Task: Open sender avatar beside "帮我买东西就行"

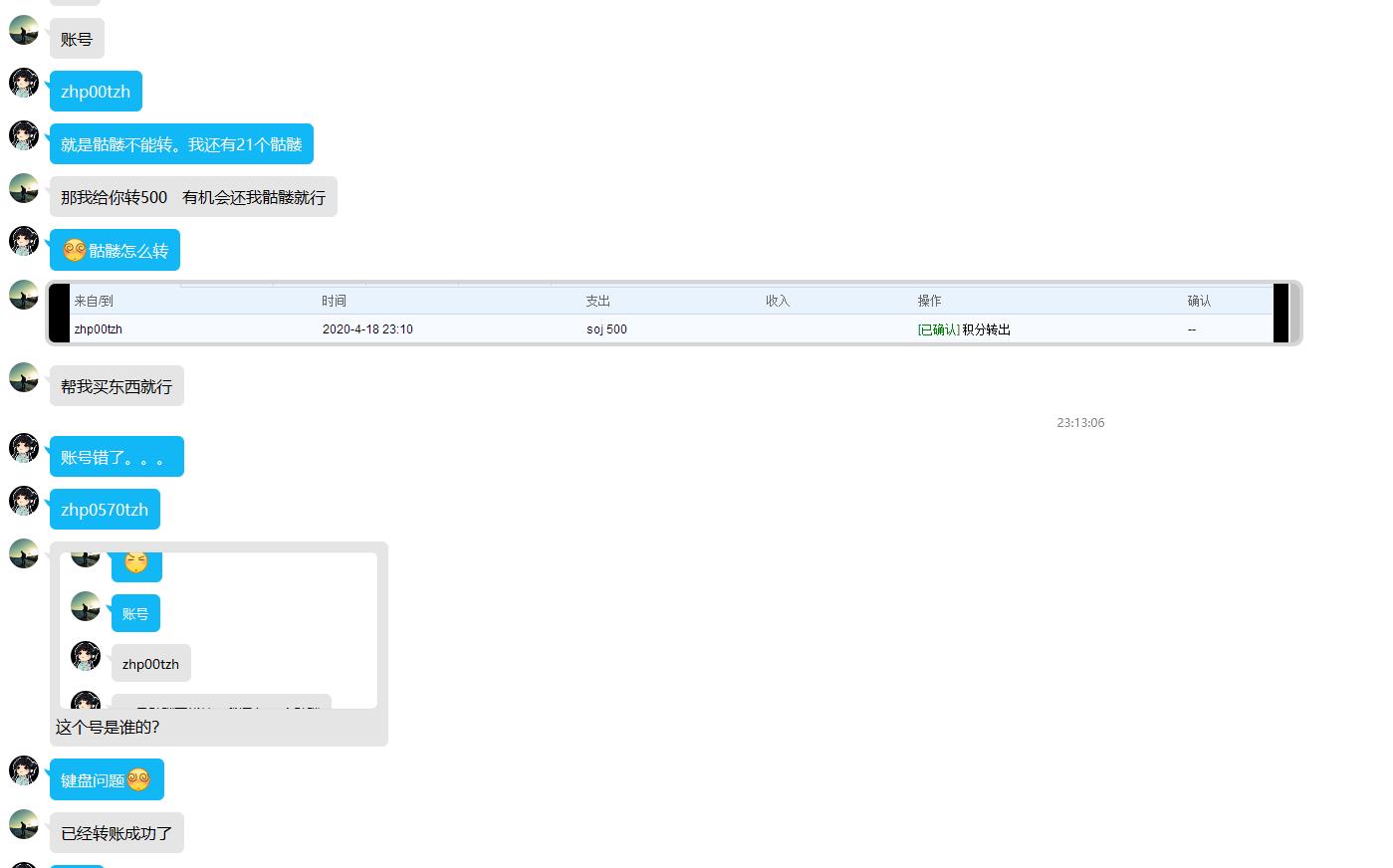Action: [24, 377]
